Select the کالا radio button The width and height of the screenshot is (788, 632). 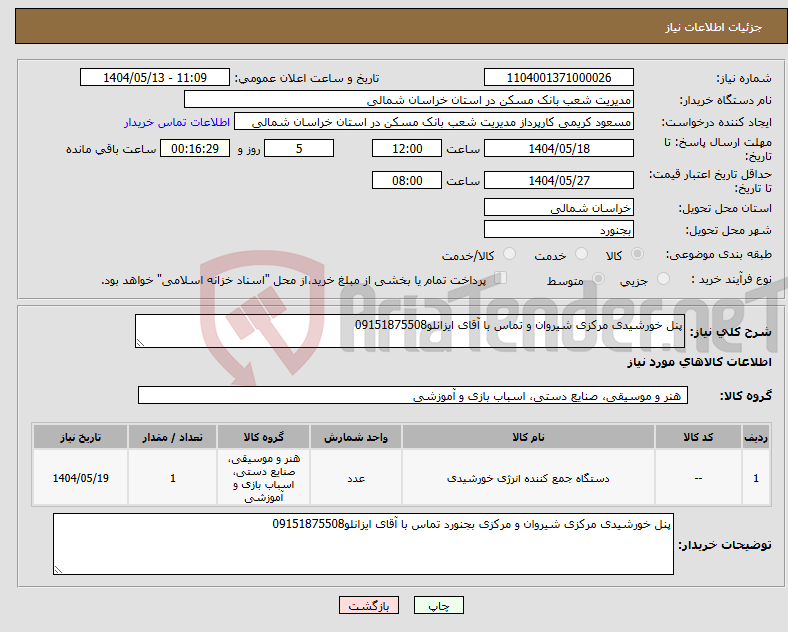(x=637, y=254)
